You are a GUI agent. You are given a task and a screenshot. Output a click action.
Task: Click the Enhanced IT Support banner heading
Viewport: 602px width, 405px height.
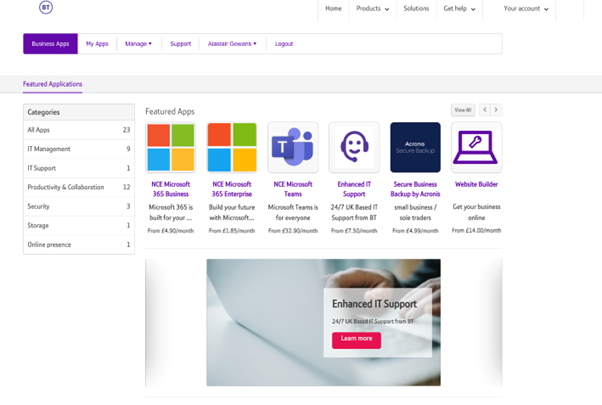tap(374, 304)
